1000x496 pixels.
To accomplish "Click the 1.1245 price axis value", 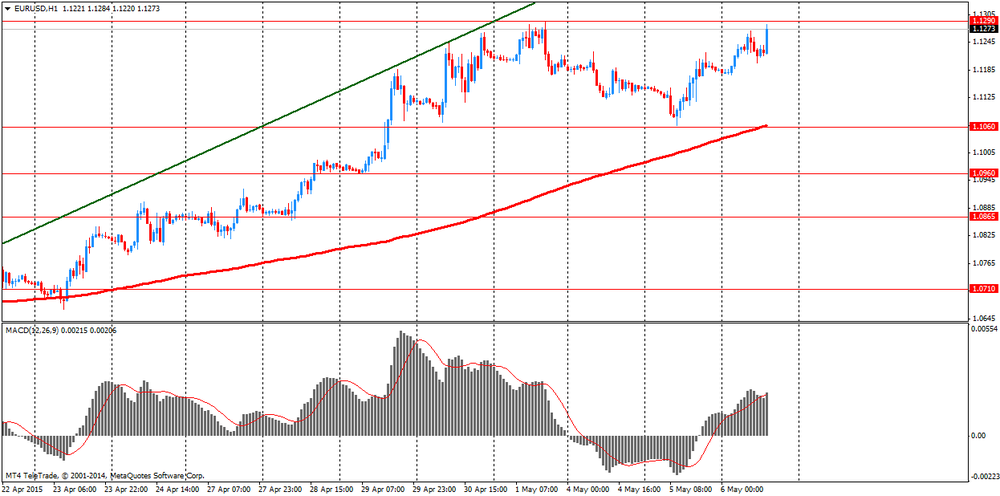I will click(983, 42).
